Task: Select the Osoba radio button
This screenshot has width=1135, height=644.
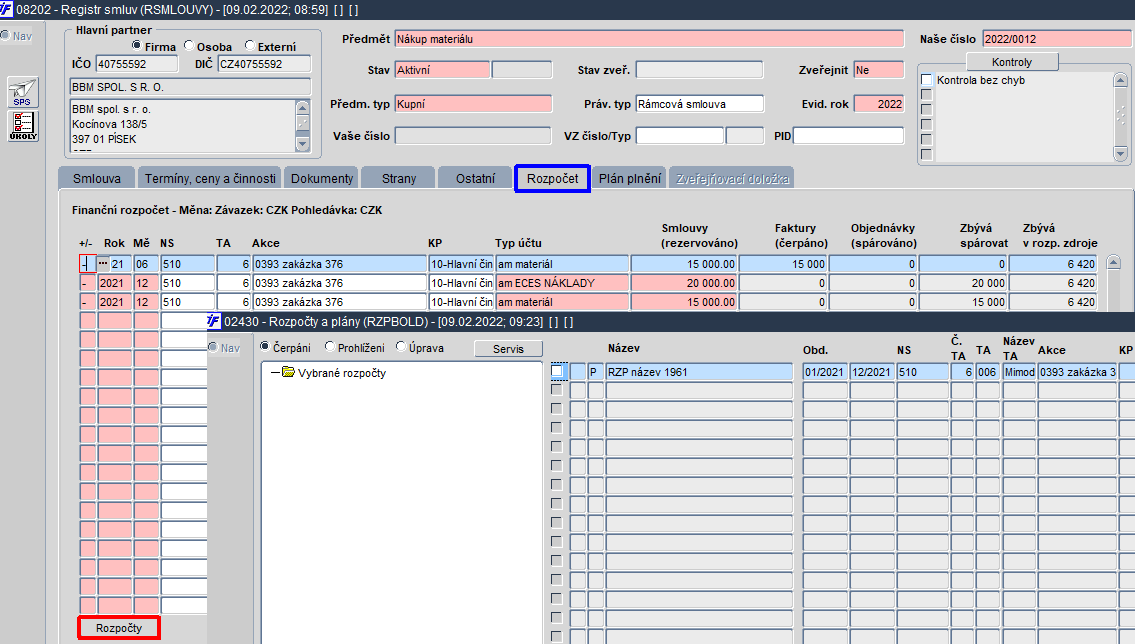Action: 189,46
